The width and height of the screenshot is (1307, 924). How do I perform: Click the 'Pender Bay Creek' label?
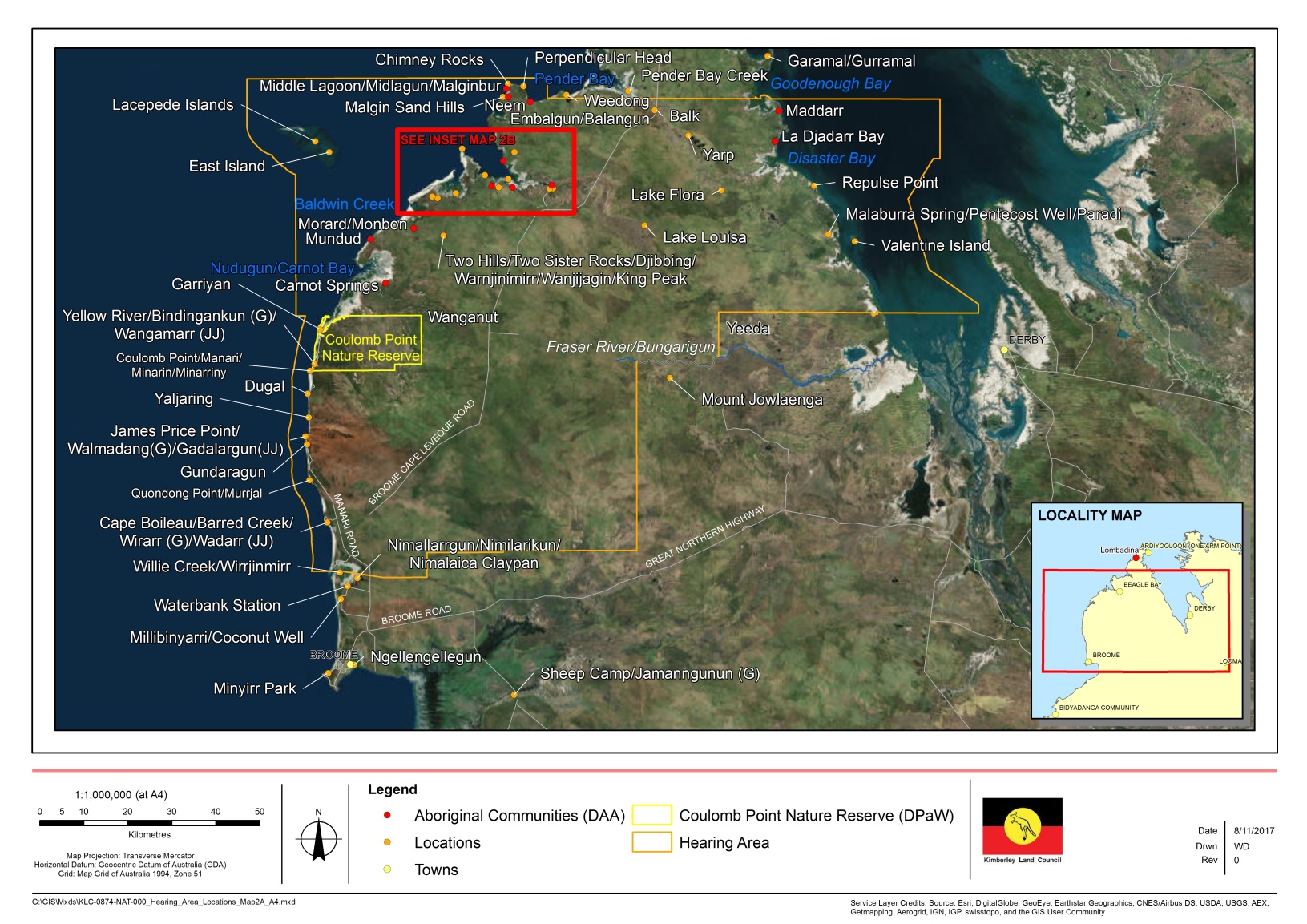click(704, 75)
